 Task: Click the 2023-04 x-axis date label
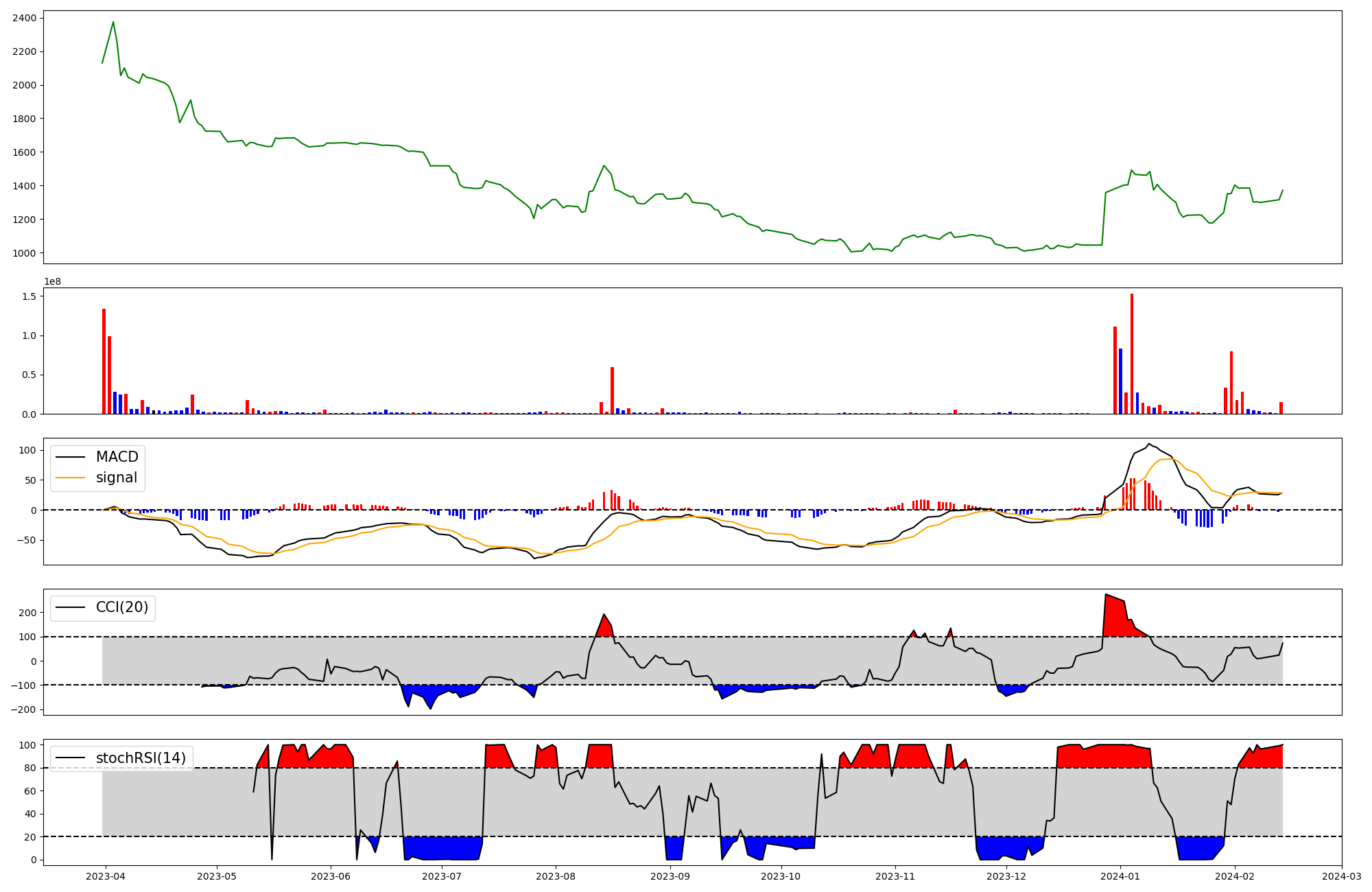[x=106, y=876]
